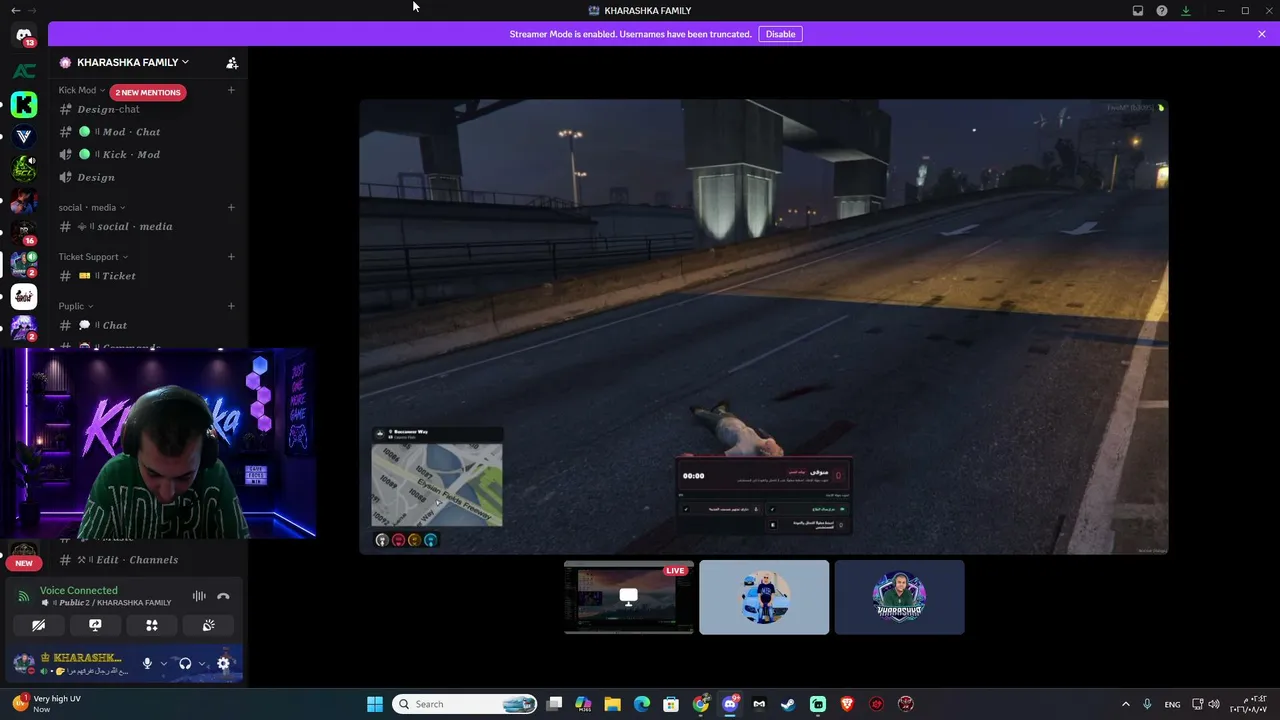Go back using the title bar arrow
Screen dimensions: 1280x720
click(x=15, y=10)
